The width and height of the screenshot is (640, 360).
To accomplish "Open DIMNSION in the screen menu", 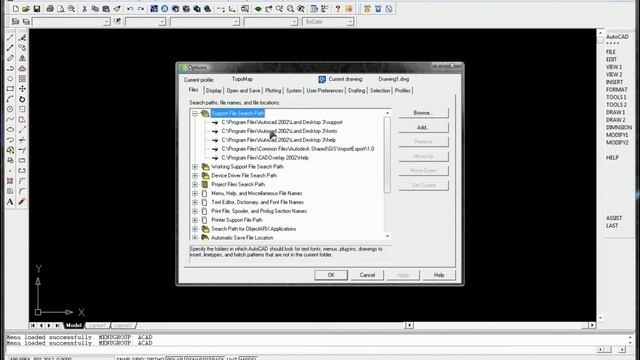I will [x=619, y=127].
